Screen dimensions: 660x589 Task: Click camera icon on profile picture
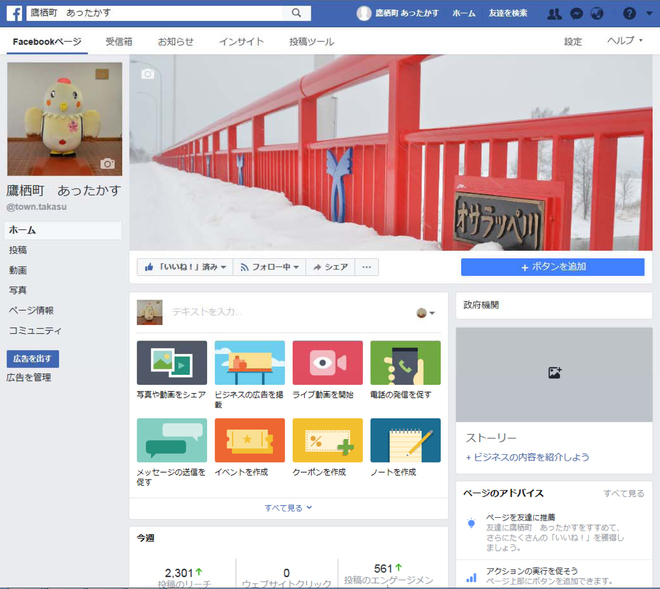tap(107, 163)
